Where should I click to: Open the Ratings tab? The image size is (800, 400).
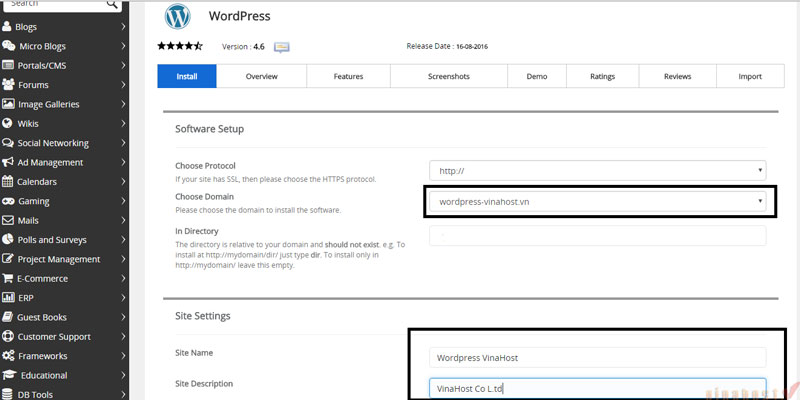pos(603,76)
